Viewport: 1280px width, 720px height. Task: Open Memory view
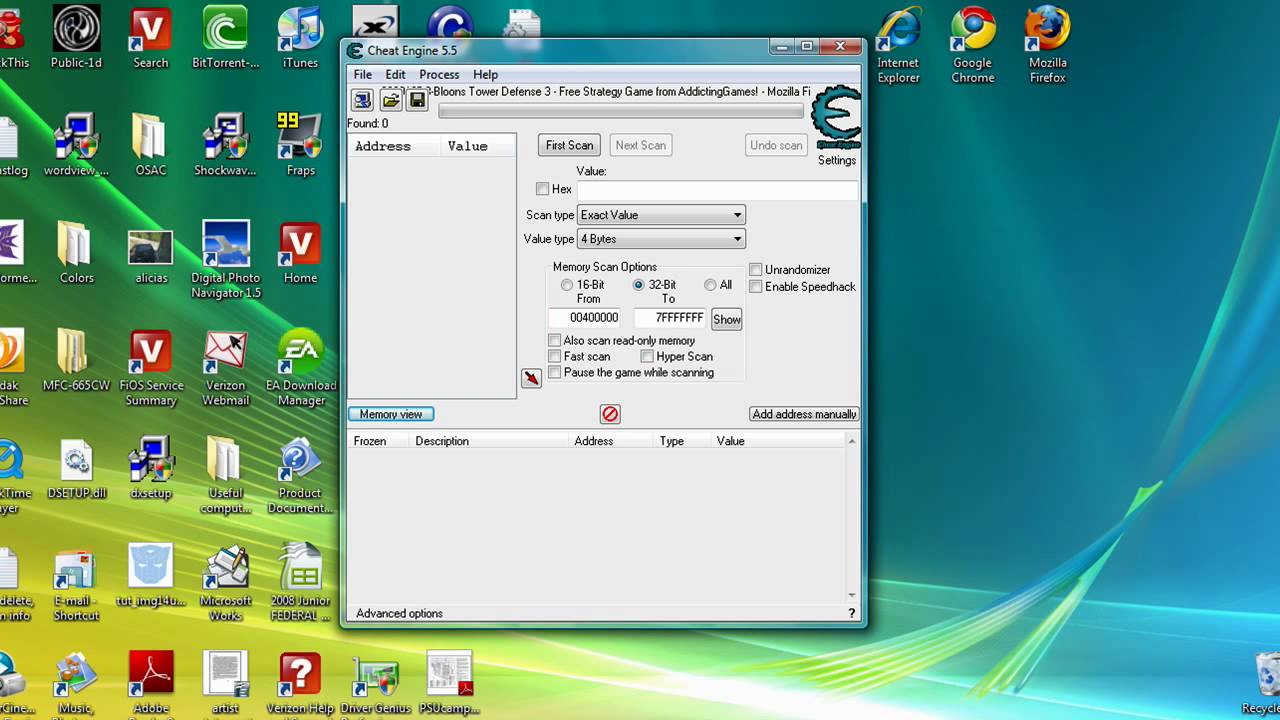[391, 414]
